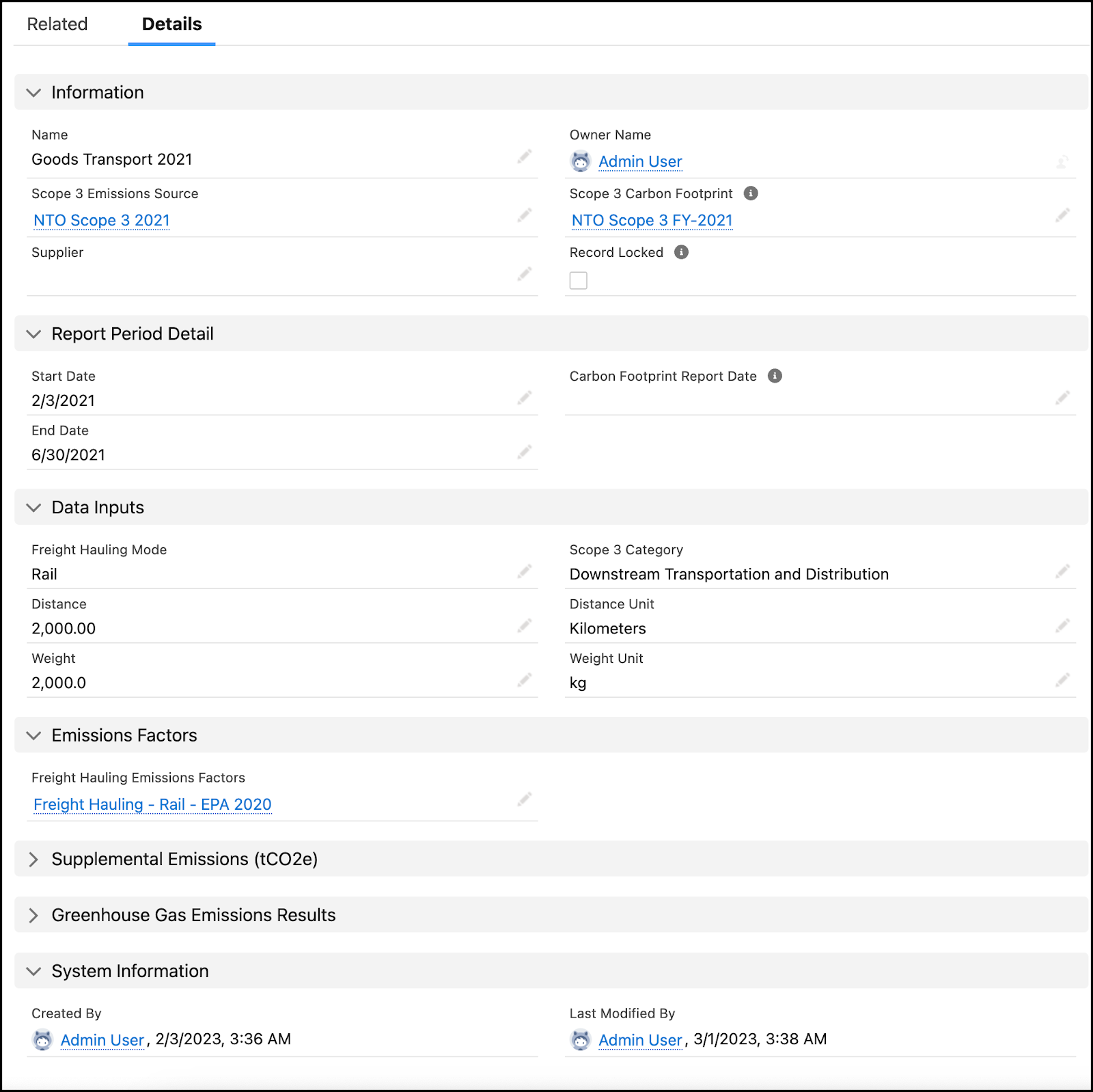
Task: Toggle the Record Locked checkbox
Action: click(579, 280)
